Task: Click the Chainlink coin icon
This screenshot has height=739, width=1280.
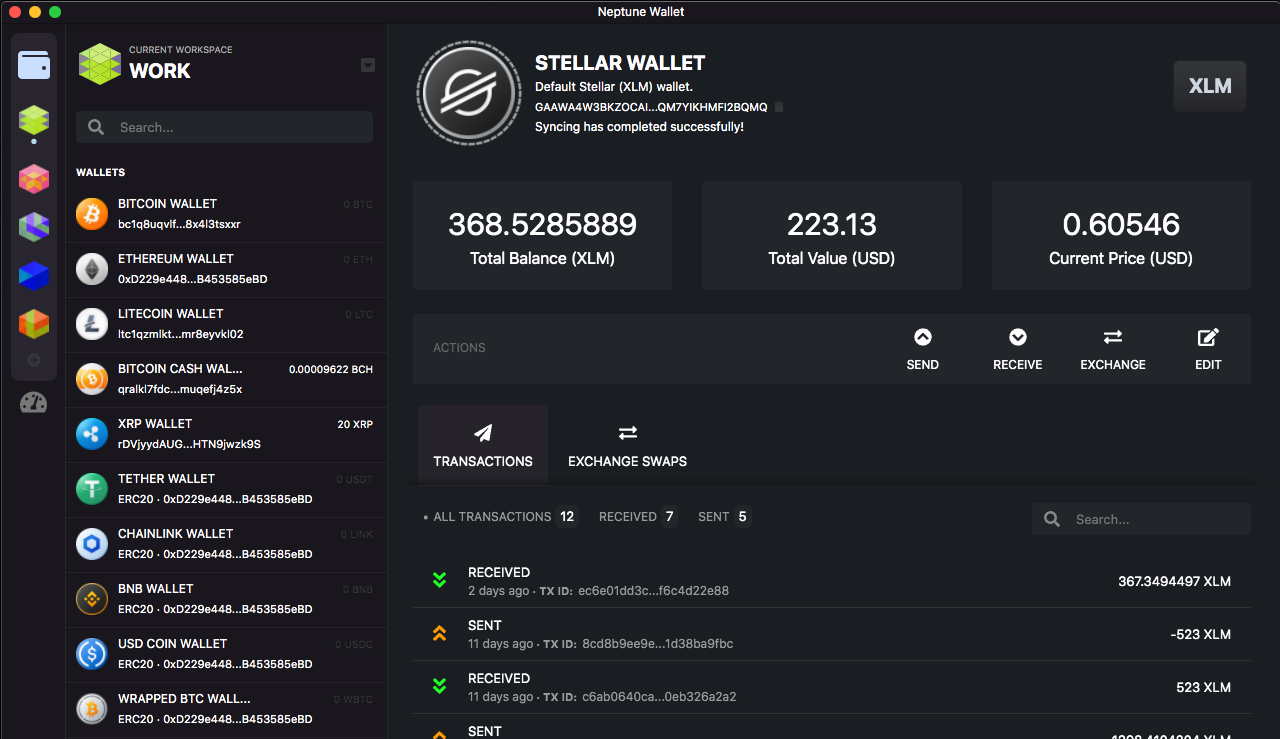Action: click(x=92, y=544)
